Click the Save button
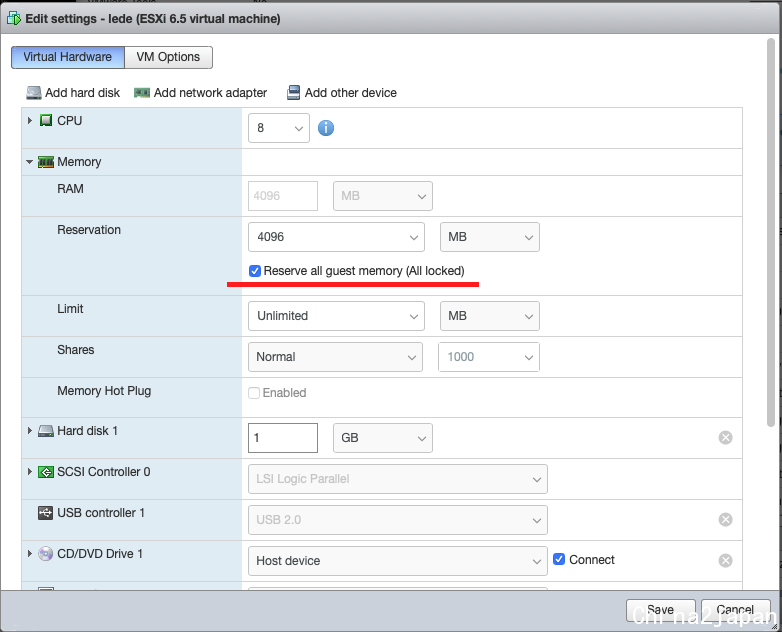 tap(661, 610)
